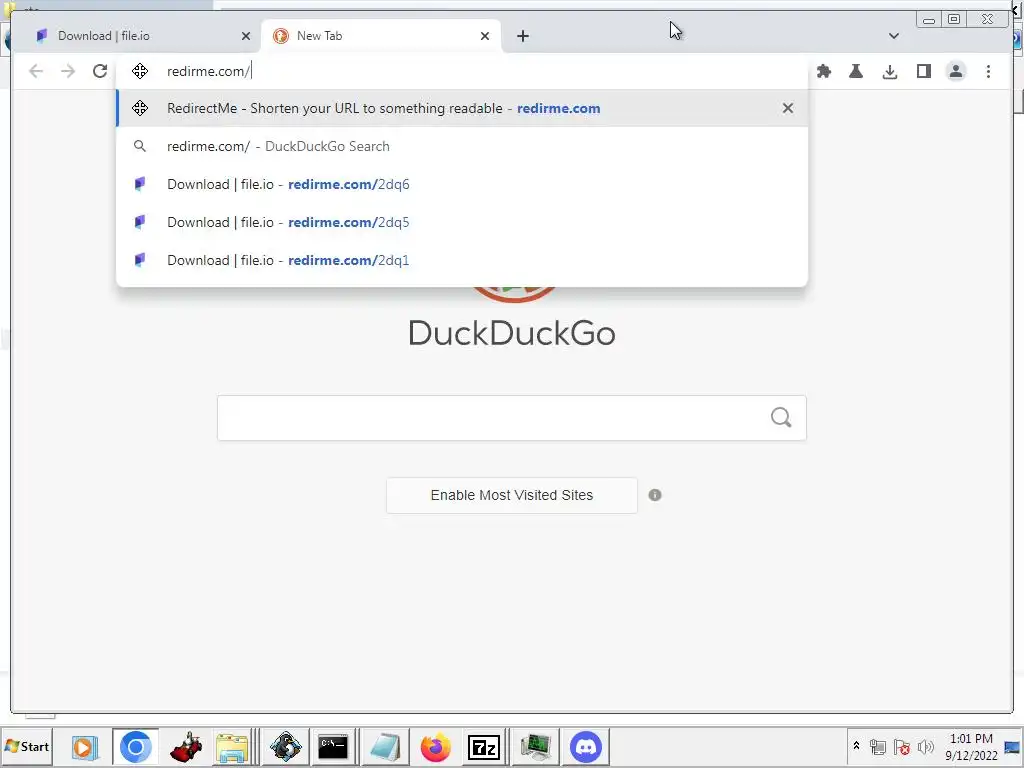The height and width of the screenshot is (768, 1024).
Task: Expand the tab search chevron
Action: pos(894,36)
